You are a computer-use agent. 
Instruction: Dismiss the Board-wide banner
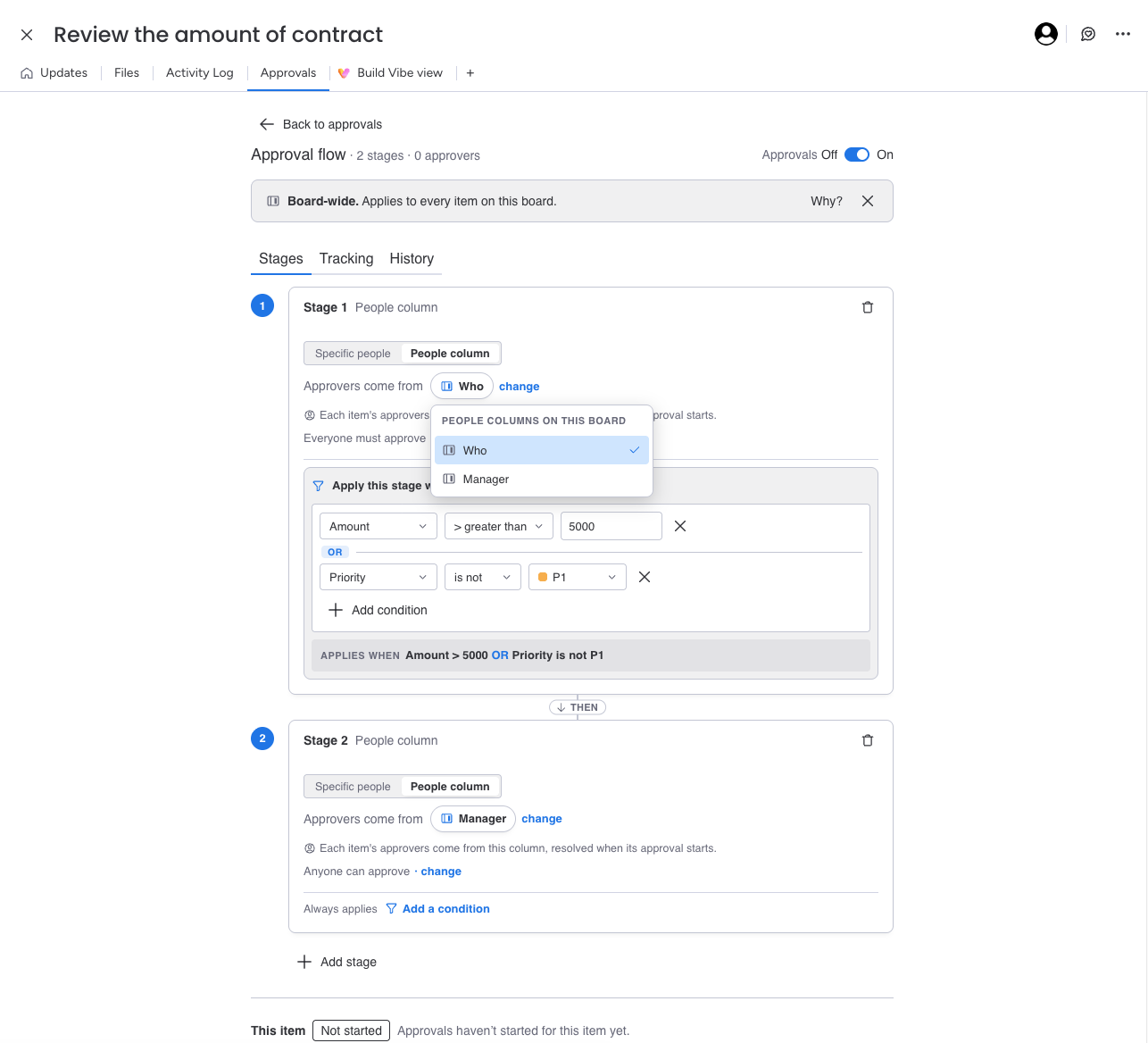(868, 201)
